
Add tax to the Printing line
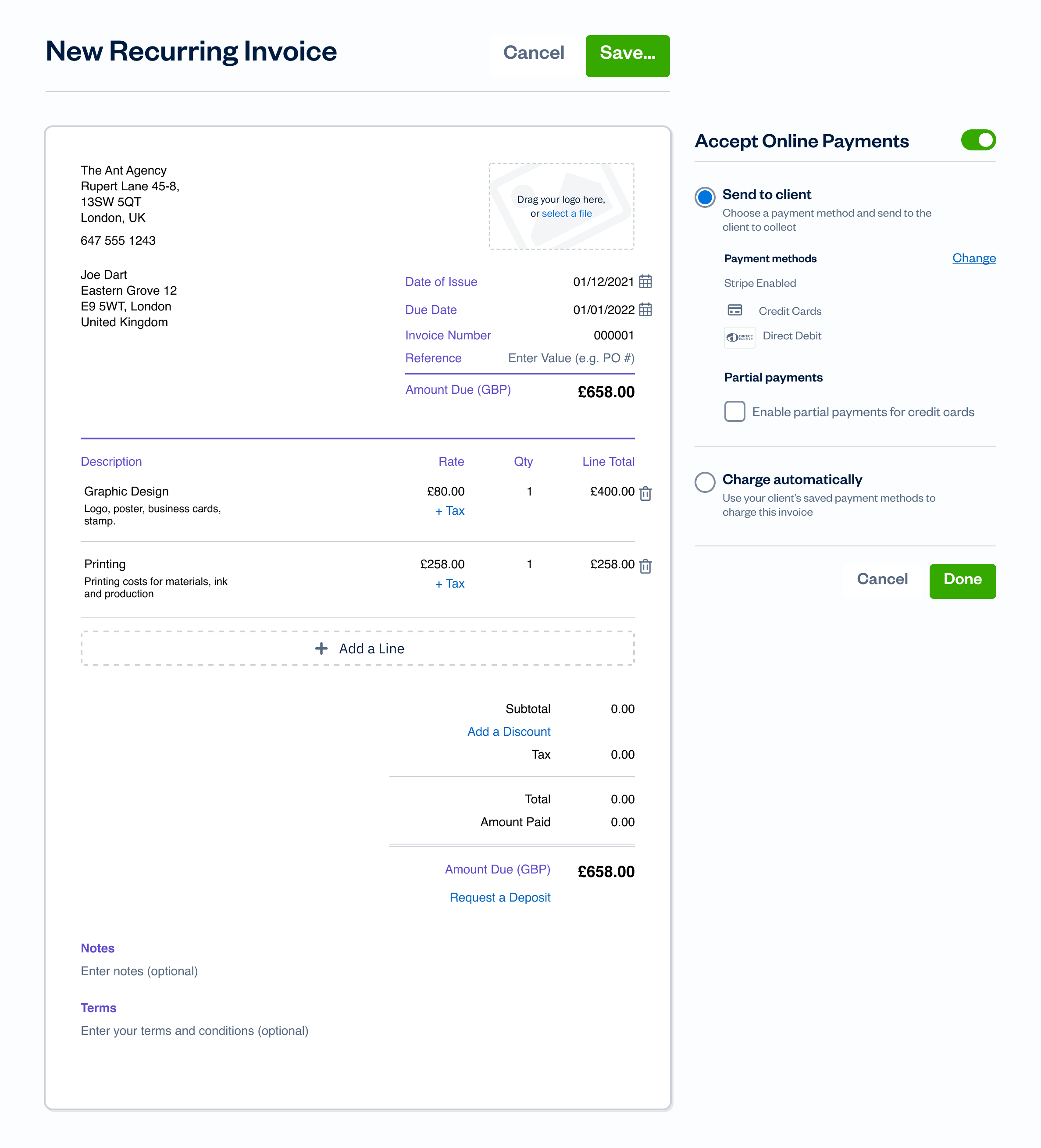pyautogui.click(x=449, y=584)
